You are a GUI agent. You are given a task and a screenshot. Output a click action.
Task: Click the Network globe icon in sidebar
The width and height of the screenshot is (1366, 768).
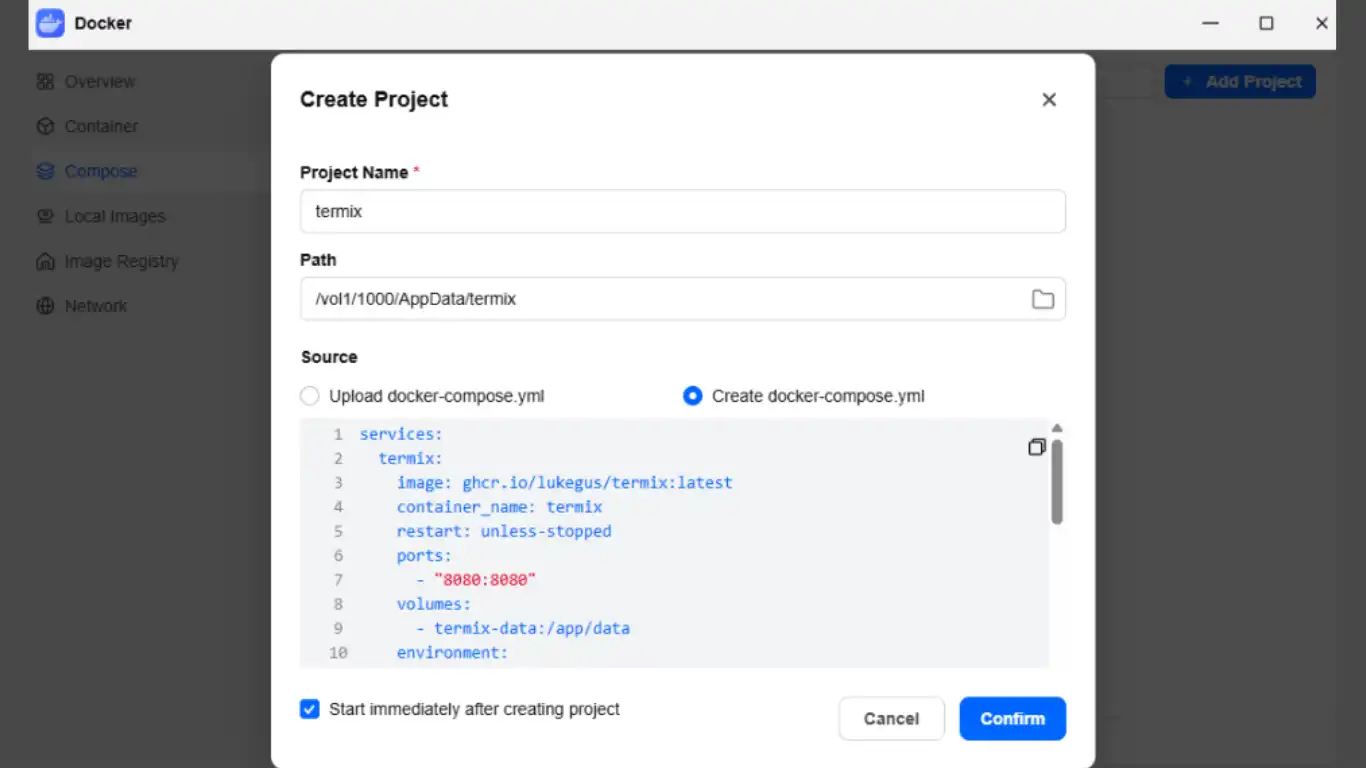[45, 307]
